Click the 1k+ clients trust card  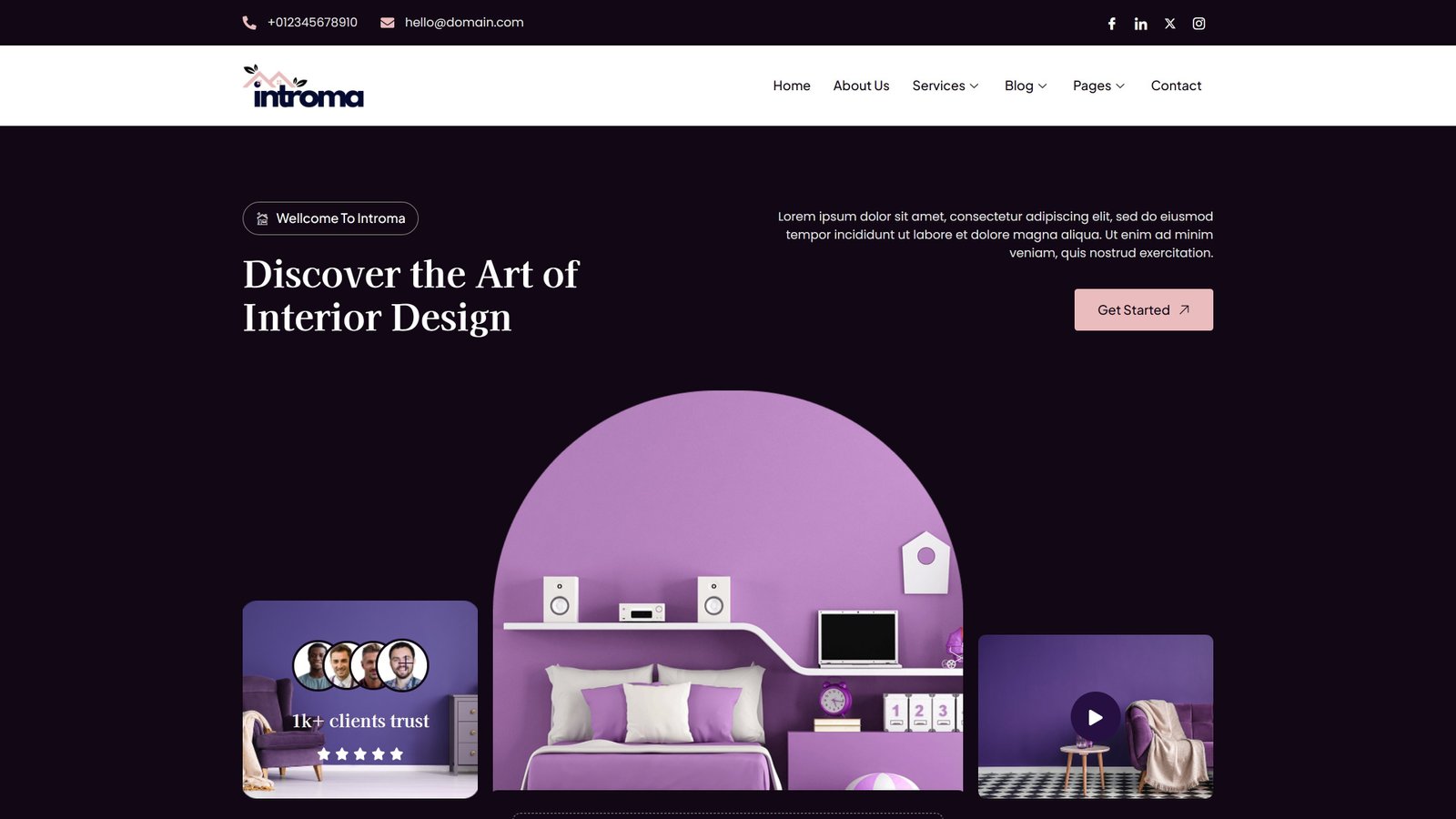tap(360, 699)
